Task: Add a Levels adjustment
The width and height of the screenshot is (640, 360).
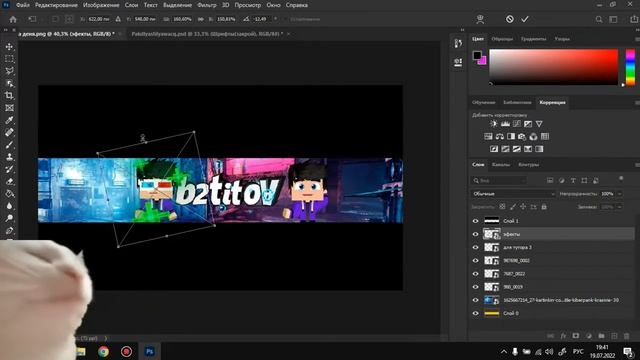Action: (505, 124)
